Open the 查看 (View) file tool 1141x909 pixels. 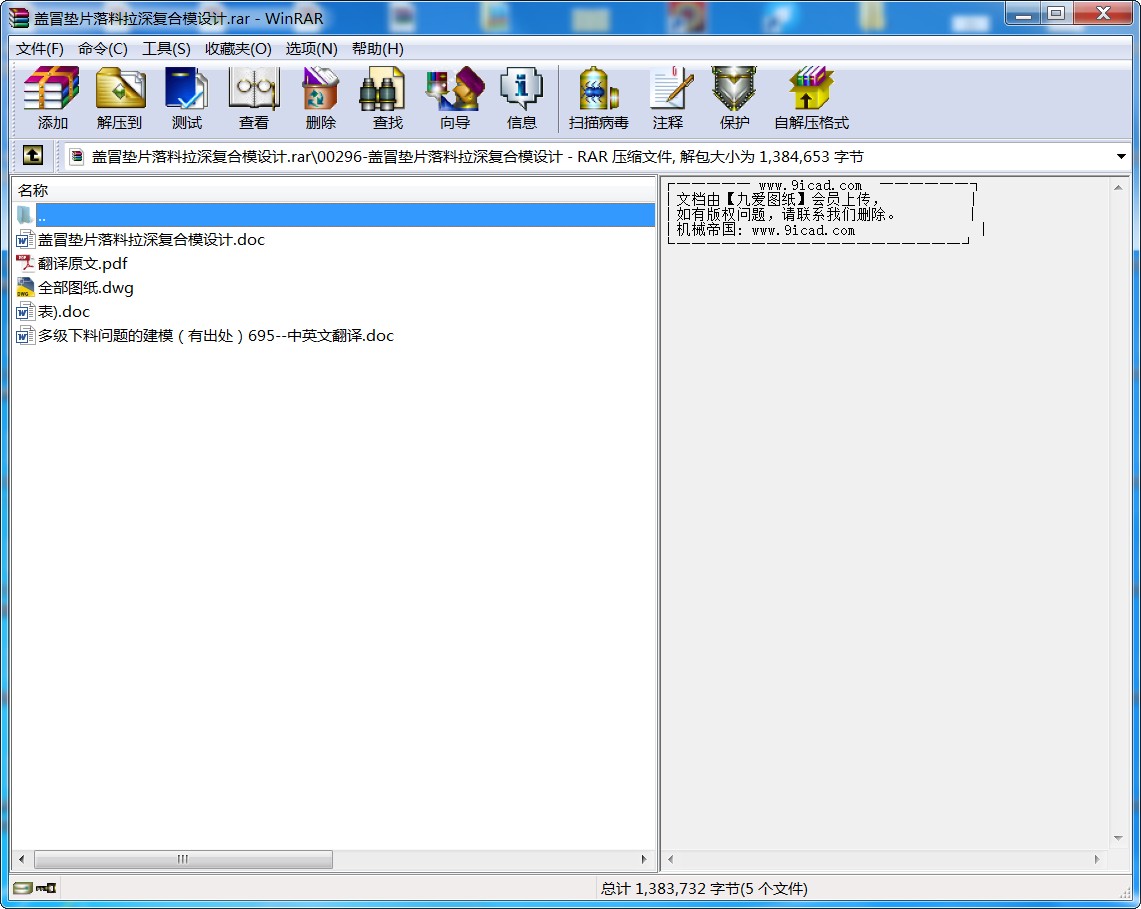(x=253, y=98)
